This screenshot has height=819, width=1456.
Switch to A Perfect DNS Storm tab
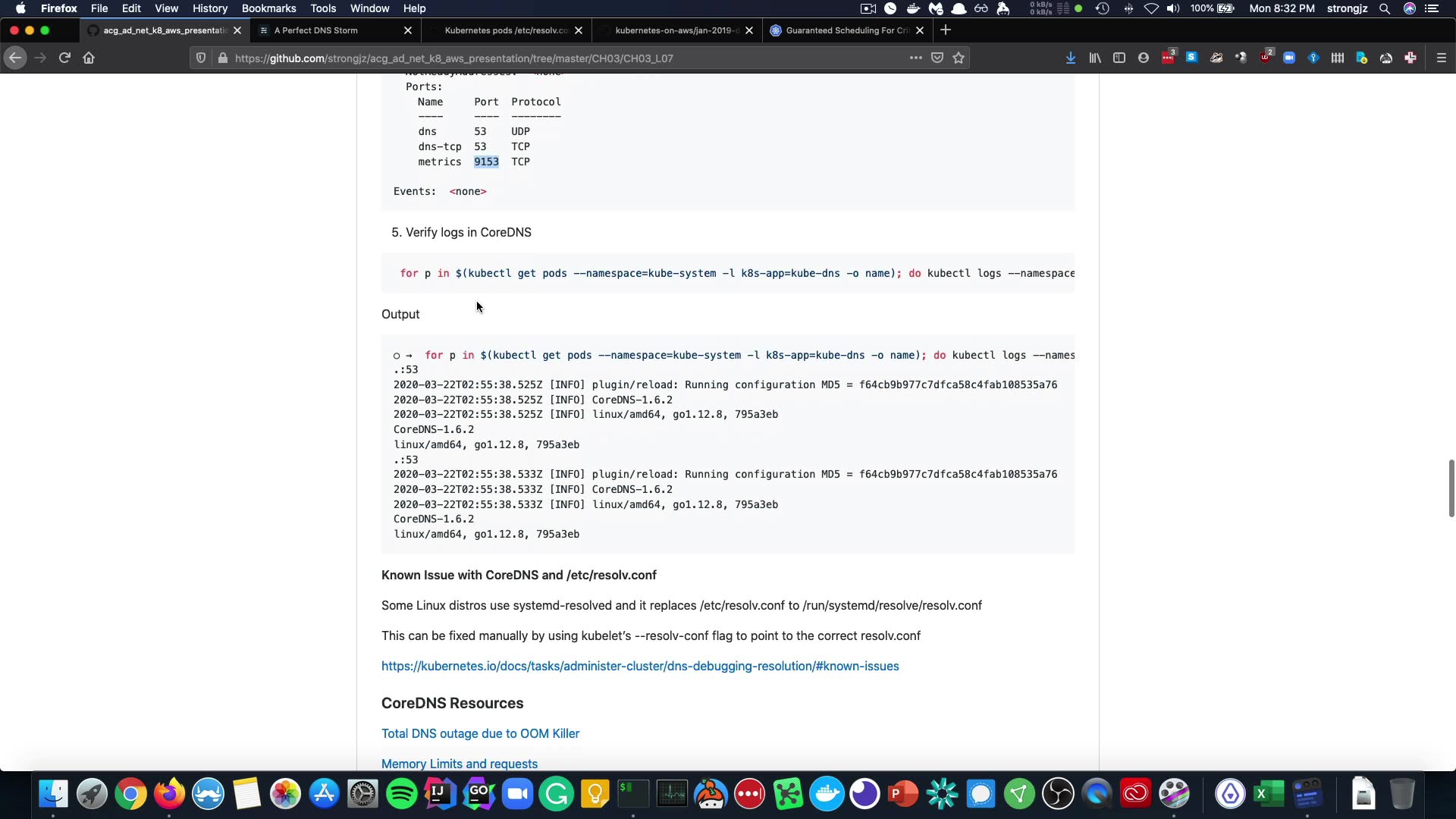tap(316, 30)
